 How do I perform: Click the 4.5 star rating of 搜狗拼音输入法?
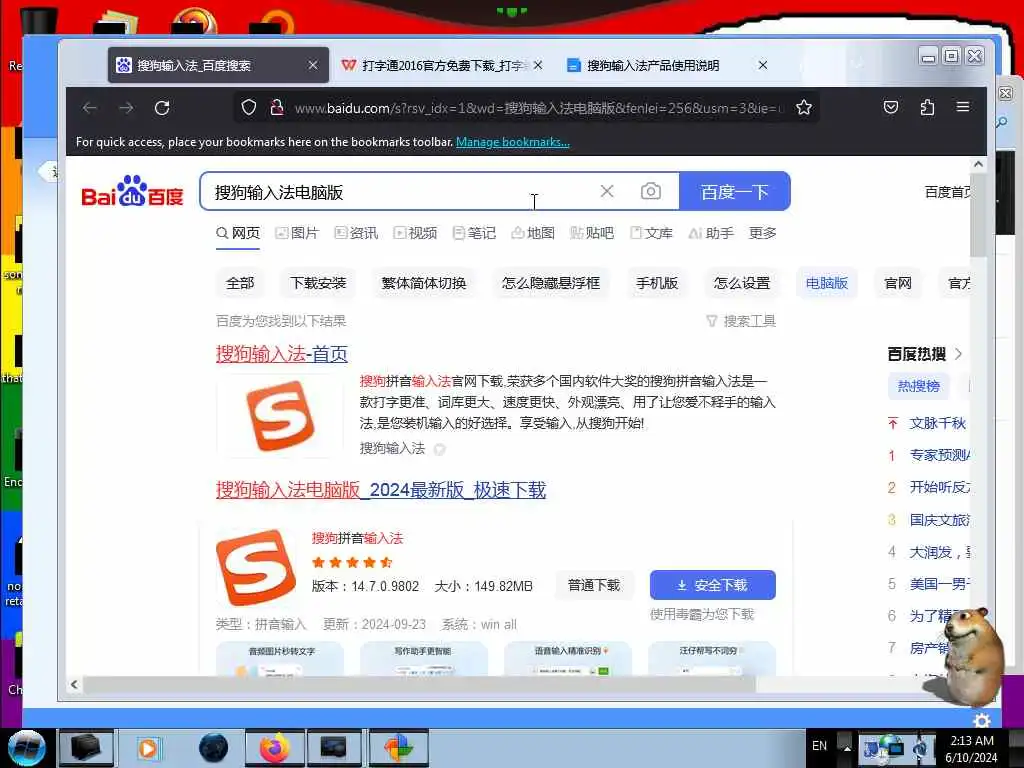352,562
